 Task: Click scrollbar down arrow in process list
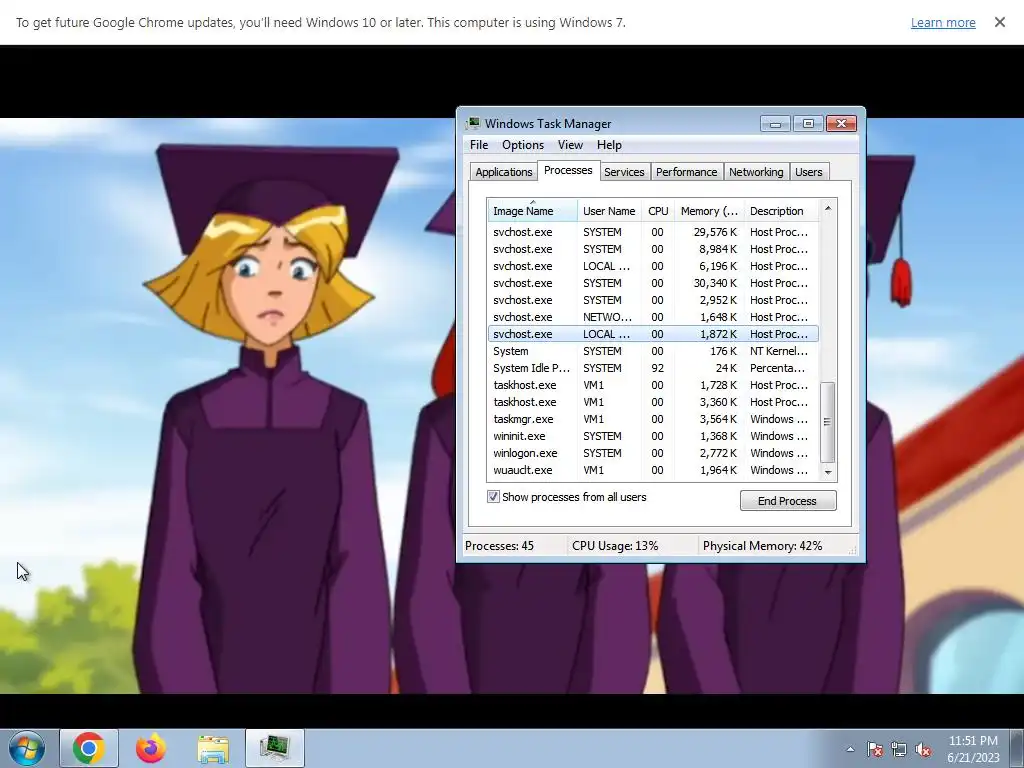click(x=828, y=472)
